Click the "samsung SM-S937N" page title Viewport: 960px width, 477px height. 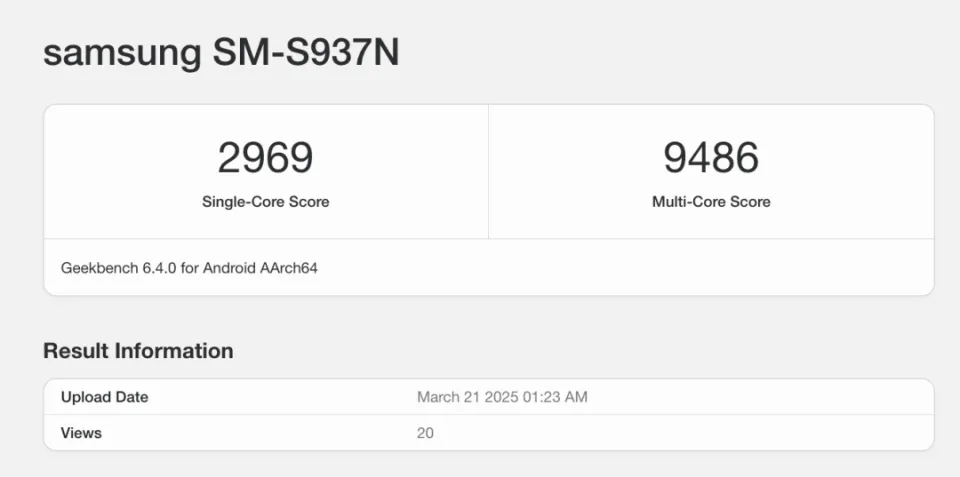[x=221, y=53]
